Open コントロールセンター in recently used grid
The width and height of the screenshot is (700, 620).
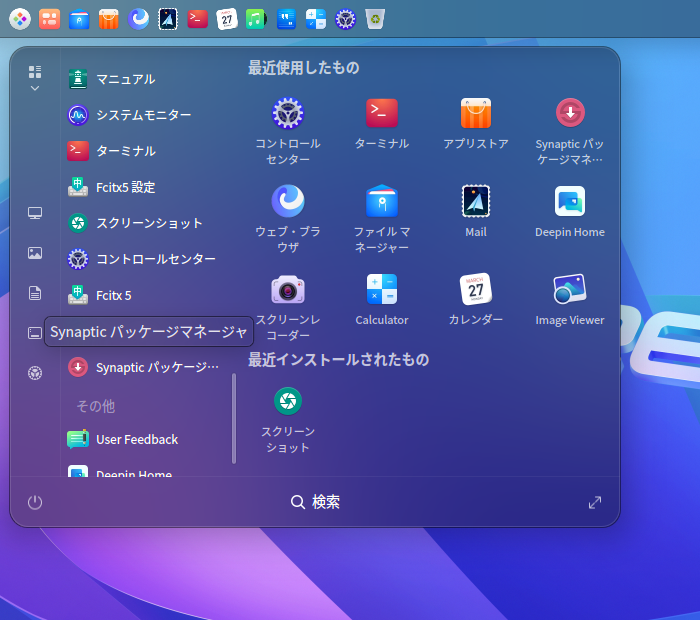click(288, 131)
